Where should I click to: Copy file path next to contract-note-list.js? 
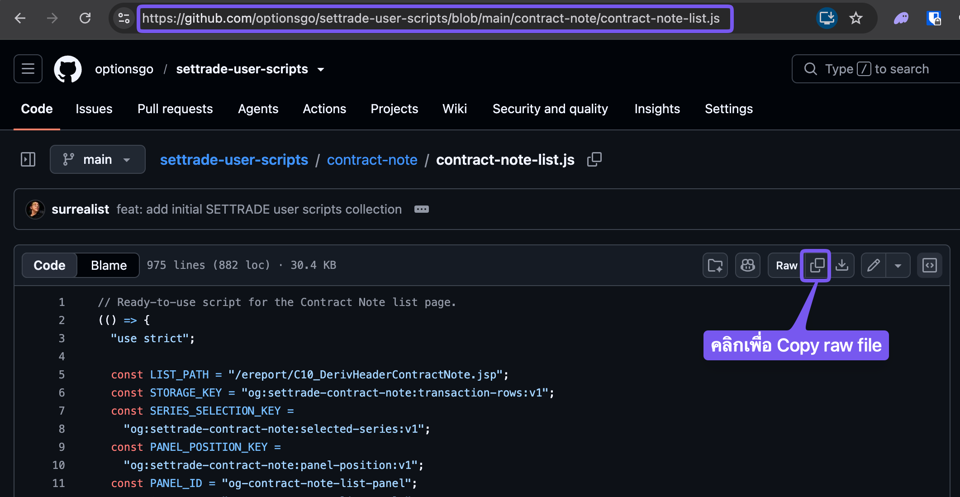[594, 160]
